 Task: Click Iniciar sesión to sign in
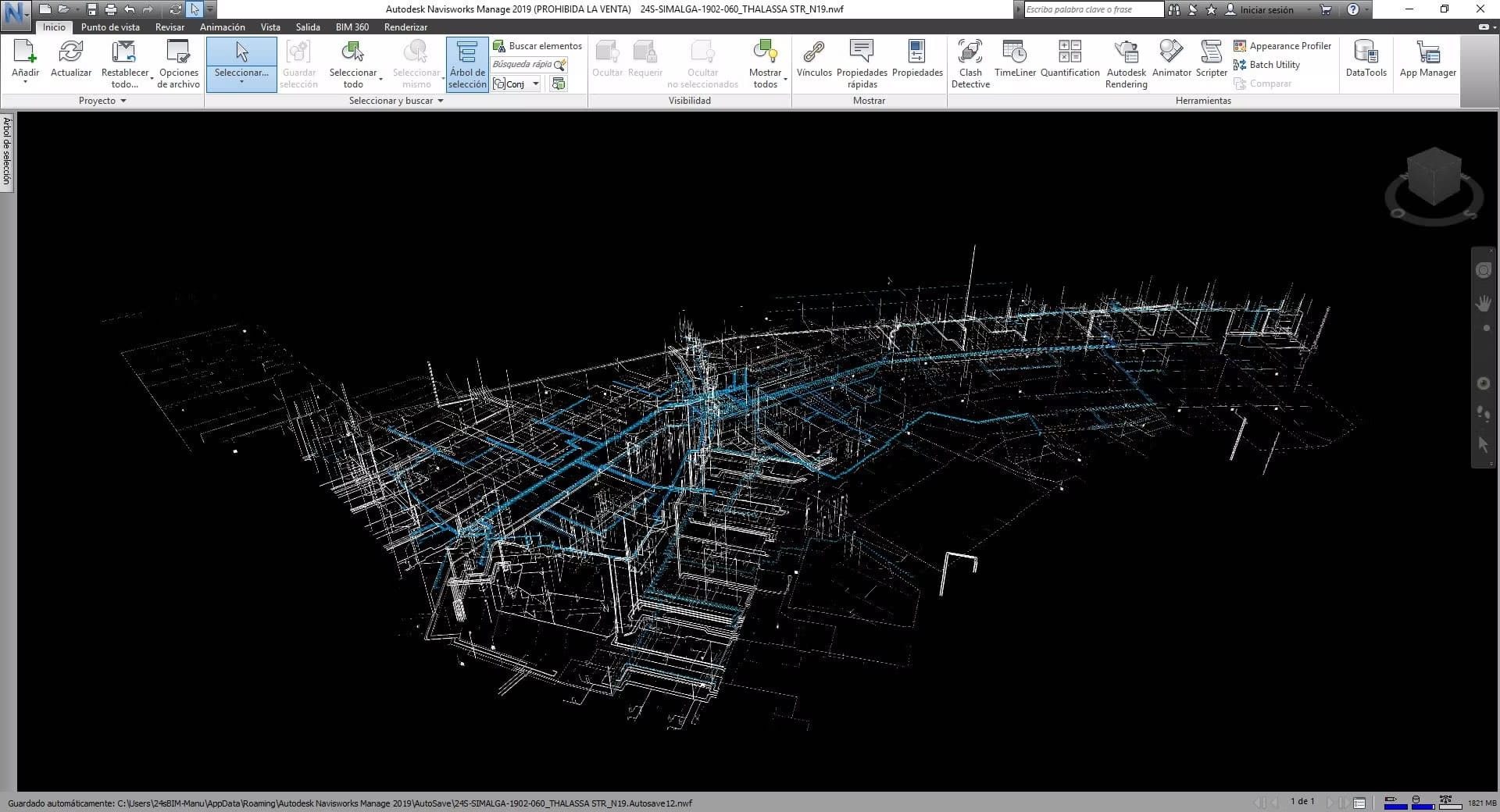point(1266,10)
